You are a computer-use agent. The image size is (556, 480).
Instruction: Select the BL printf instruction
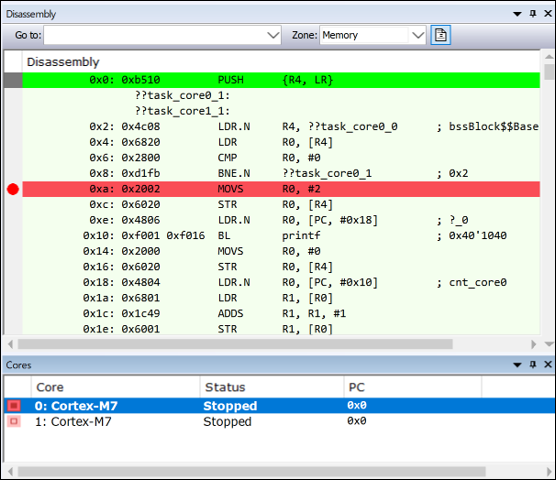(x=281, y=236)
